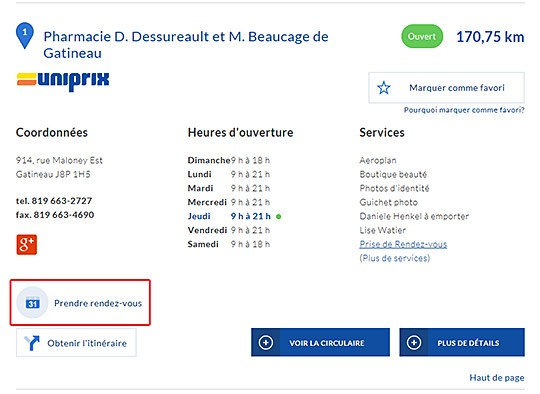540x394 pixels.
Task: Click the Services heading
Action: (382, 133)
